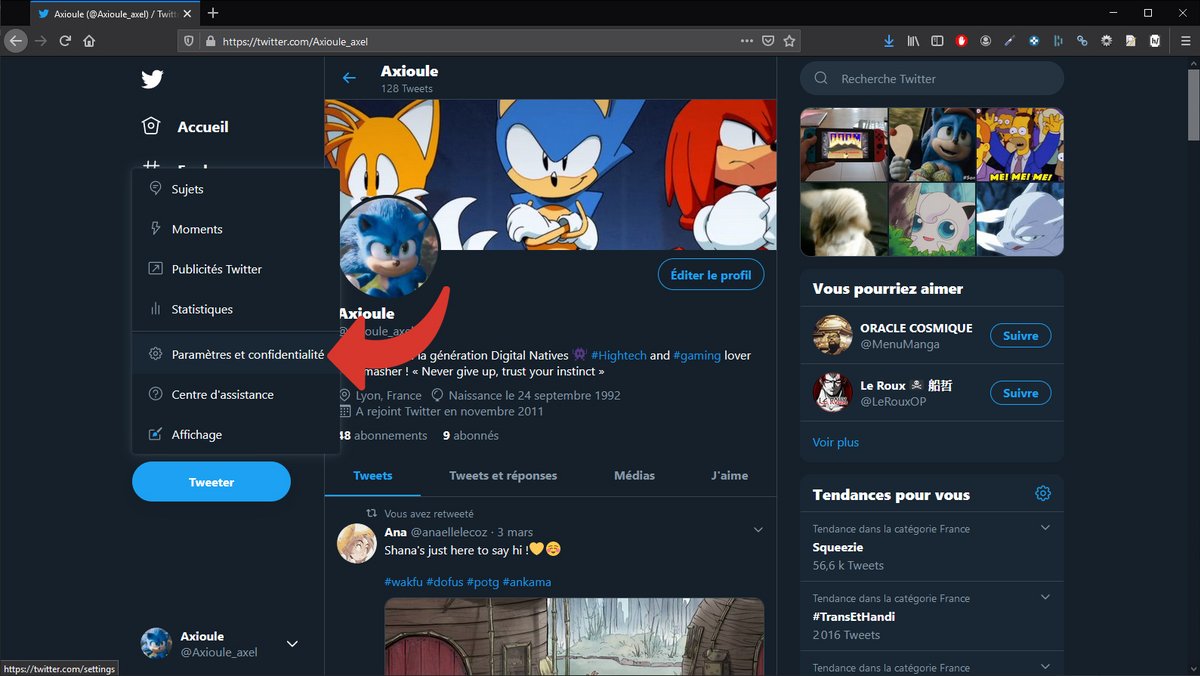This screenshot has width=1200, height=676.
Task: Click the #gaming hashtag in bio
Action: 697,355
